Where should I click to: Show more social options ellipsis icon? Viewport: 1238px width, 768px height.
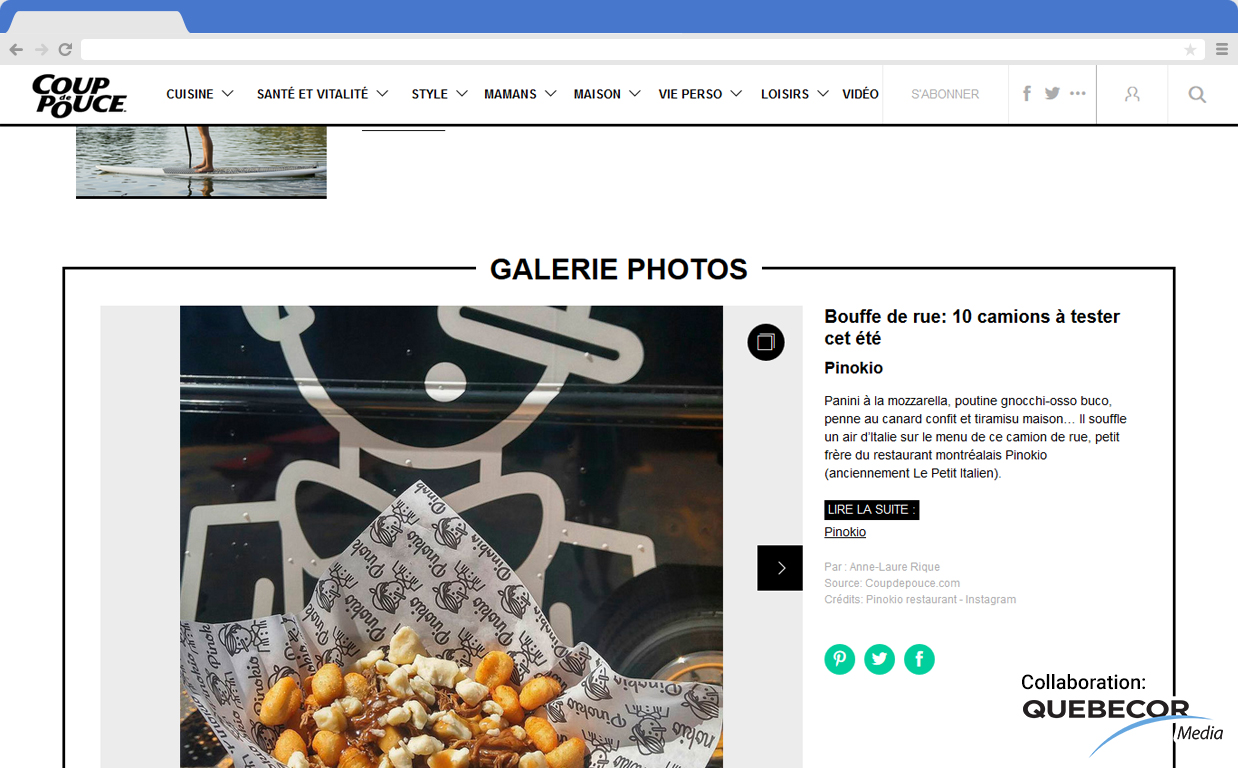click(x=1077, y=93)
